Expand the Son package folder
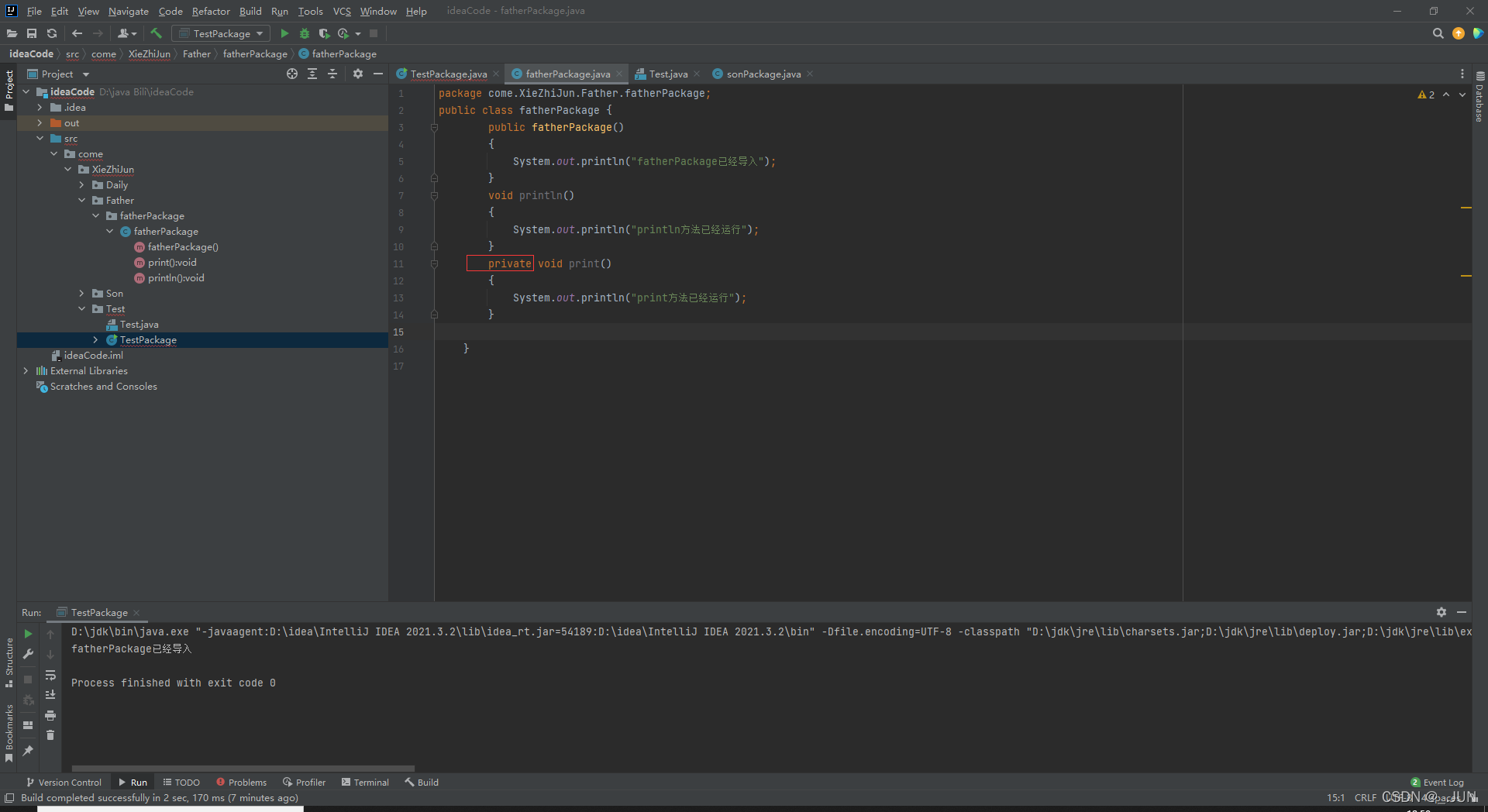 click(82, 294)
